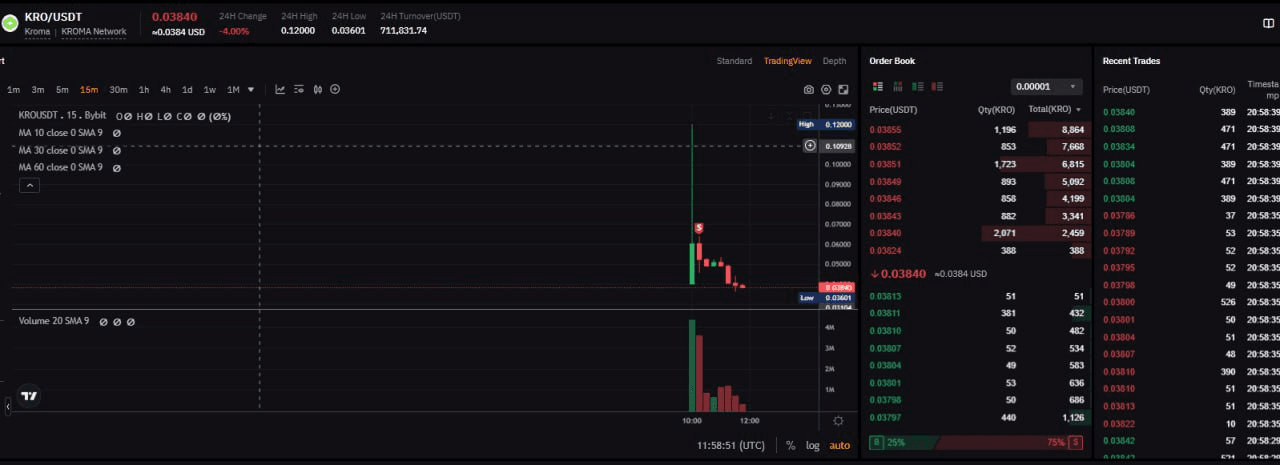Screen dimensions: 1280x465
Task: Enter fullscreen chart mode
Action: [843, 89]
